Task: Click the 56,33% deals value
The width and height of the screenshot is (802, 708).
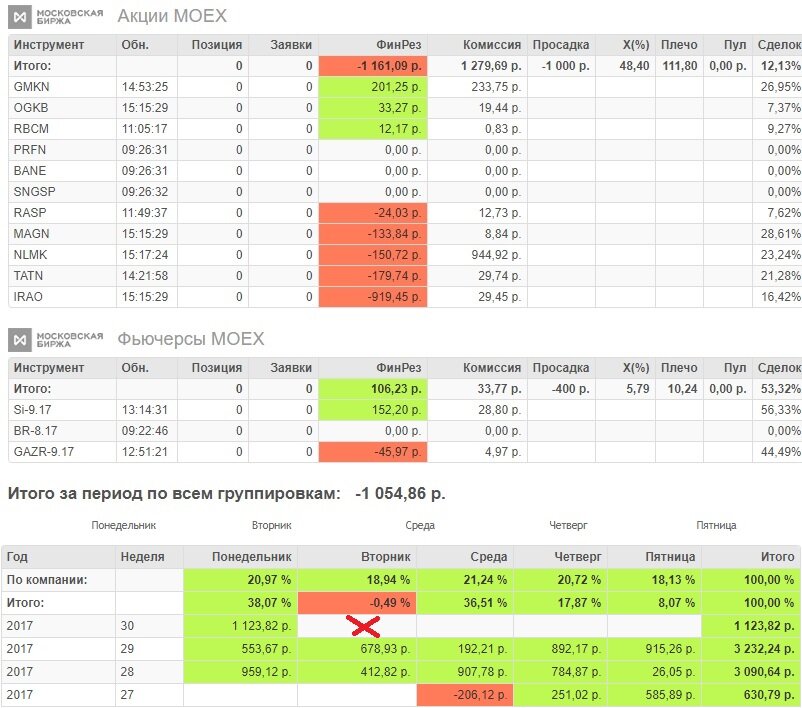Action: (x=780, y=410)
